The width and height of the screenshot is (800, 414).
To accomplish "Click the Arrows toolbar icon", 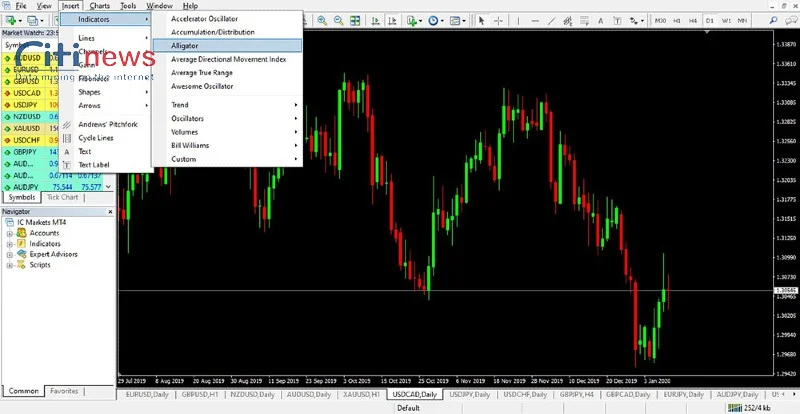I will click(634, 20).
